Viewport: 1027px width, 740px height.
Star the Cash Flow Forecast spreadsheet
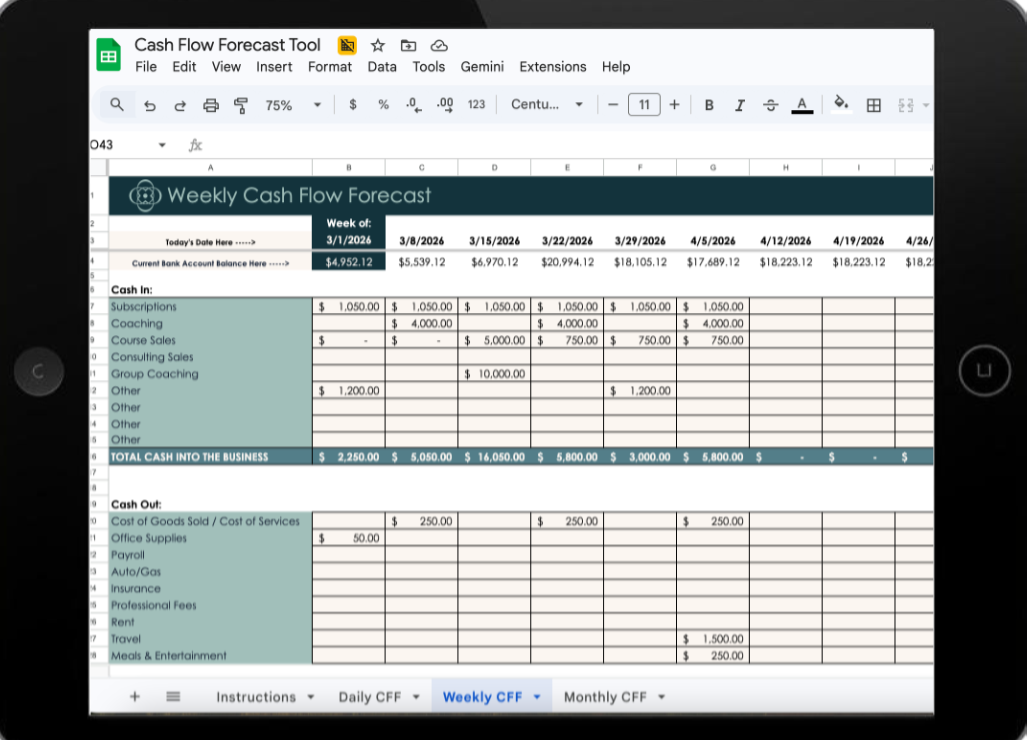click(377, 45)
